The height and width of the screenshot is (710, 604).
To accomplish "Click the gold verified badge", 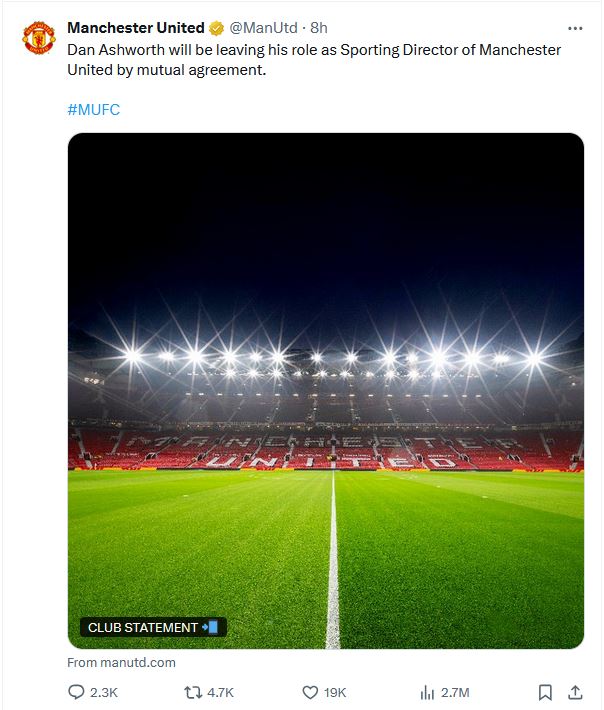I will tap(216, 28).
